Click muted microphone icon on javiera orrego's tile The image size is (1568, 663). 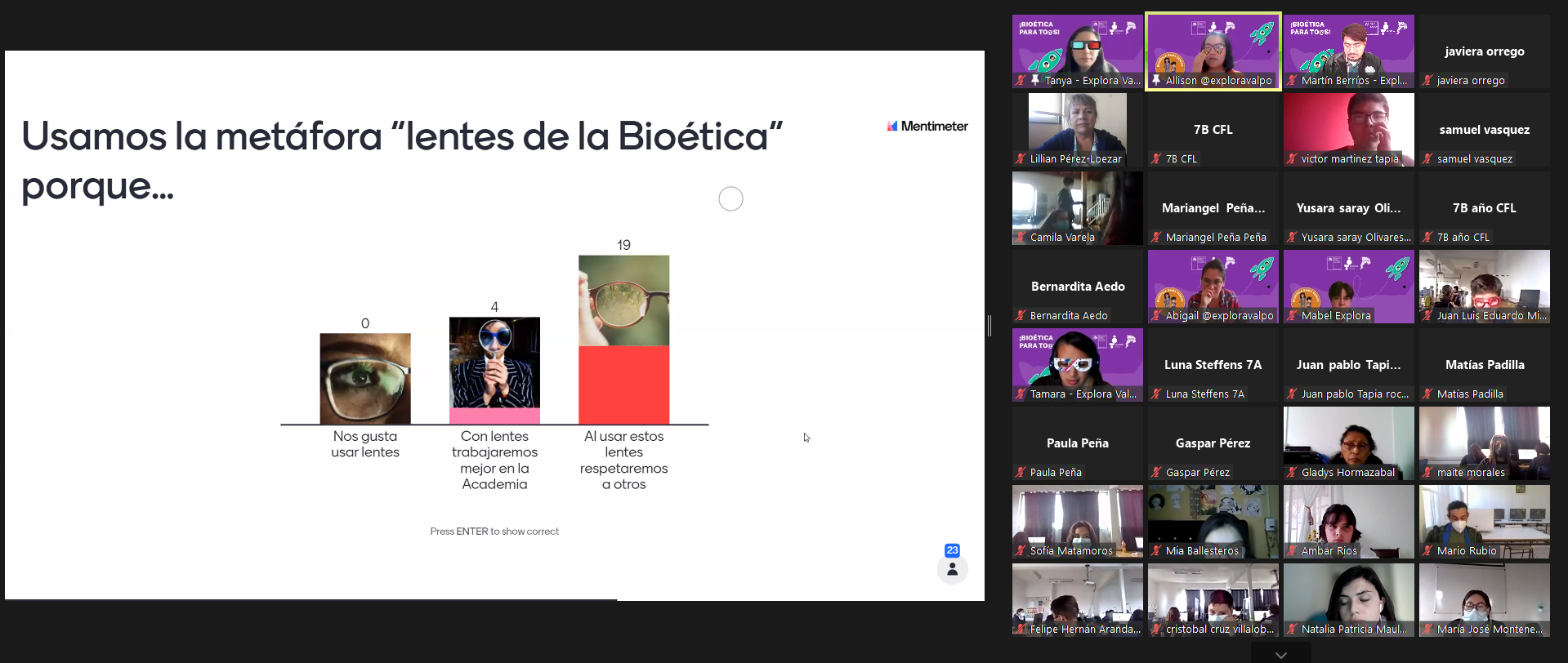tap(1427, 80)
